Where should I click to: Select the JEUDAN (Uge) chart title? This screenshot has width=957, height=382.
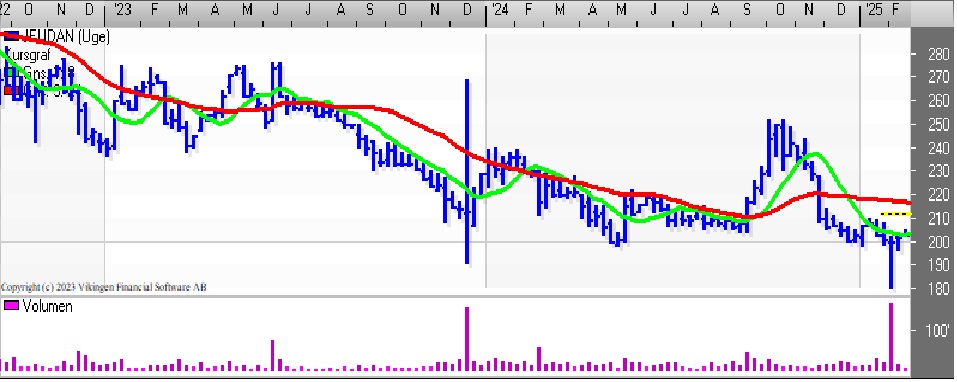pos(65,37)
